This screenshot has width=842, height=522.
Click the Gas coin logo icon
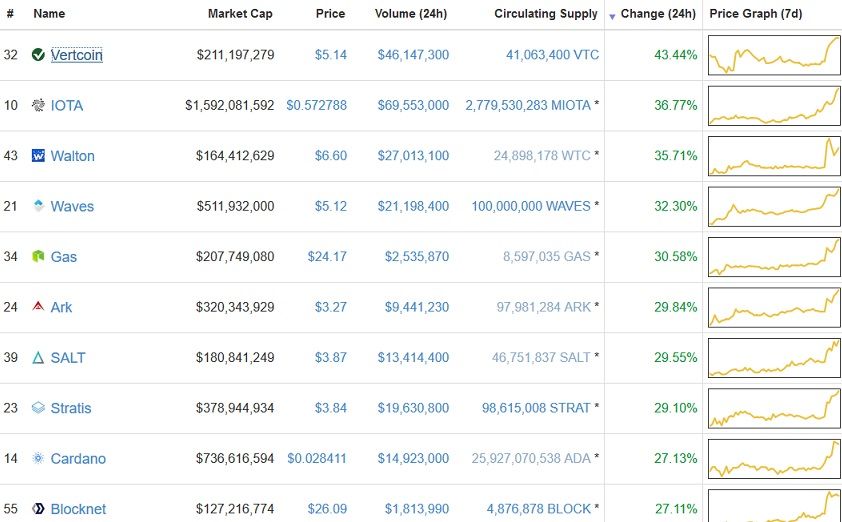38,257
